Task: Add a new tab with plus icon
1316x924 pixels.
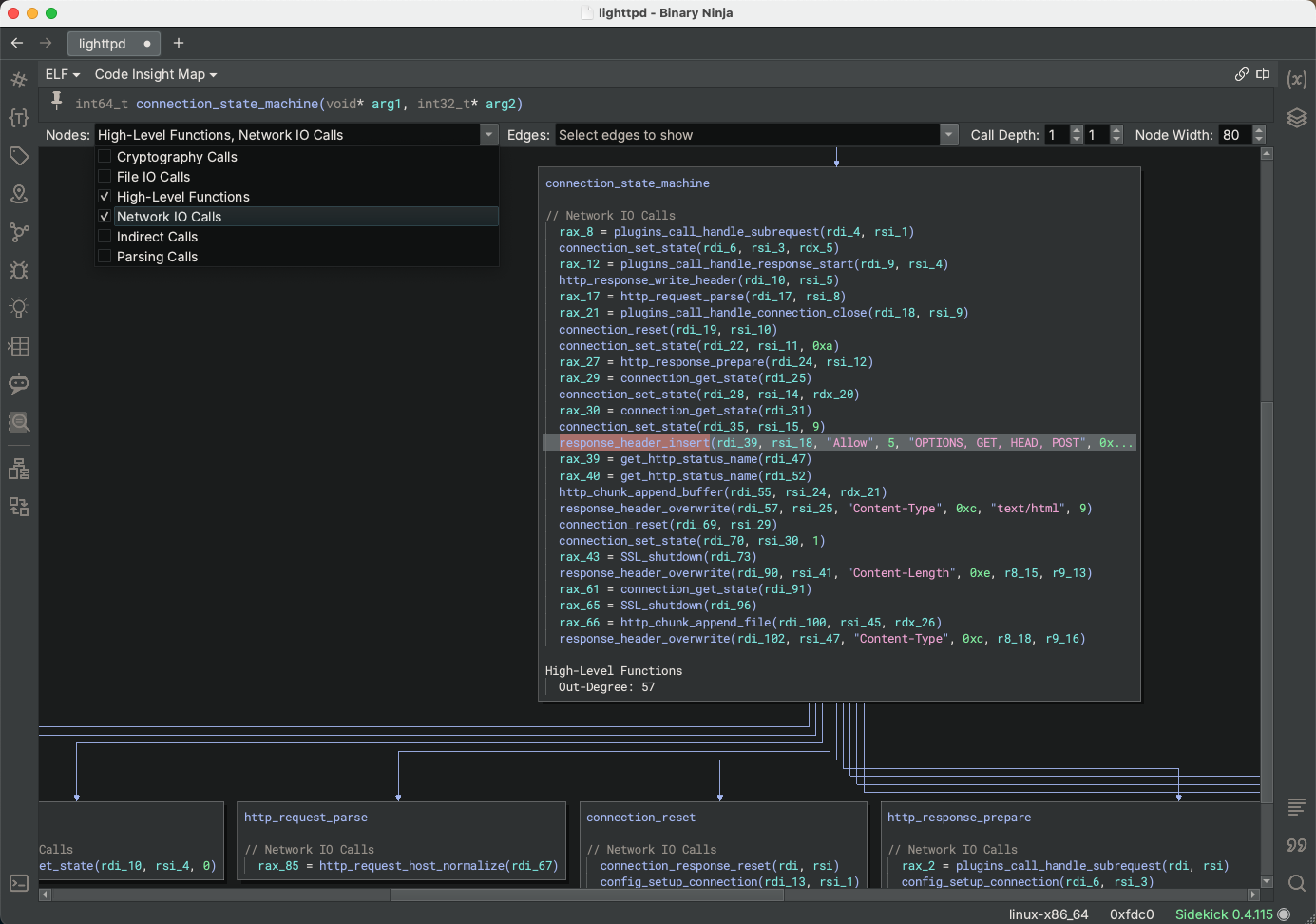Action: tap(179, 43)
